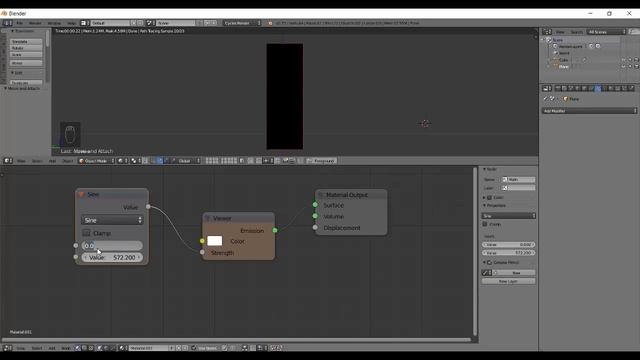Enable Clamp checkbox in Sine node

pos(86,233)
